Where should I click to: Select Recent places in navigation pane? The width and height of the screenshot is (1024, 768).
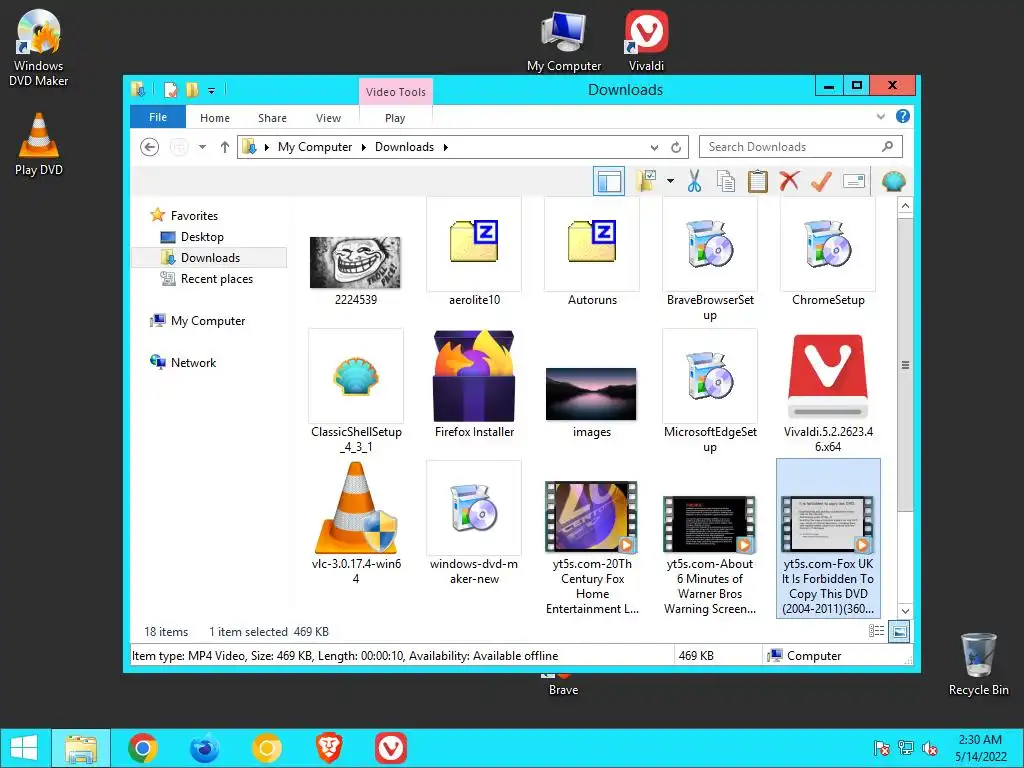click(x=216, y=279)
